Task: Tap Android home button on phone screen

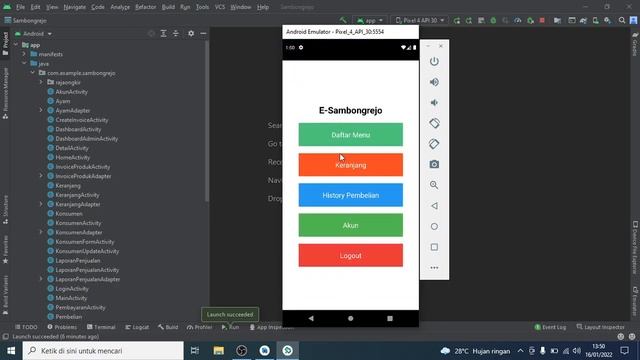Action: coord(351,318)
